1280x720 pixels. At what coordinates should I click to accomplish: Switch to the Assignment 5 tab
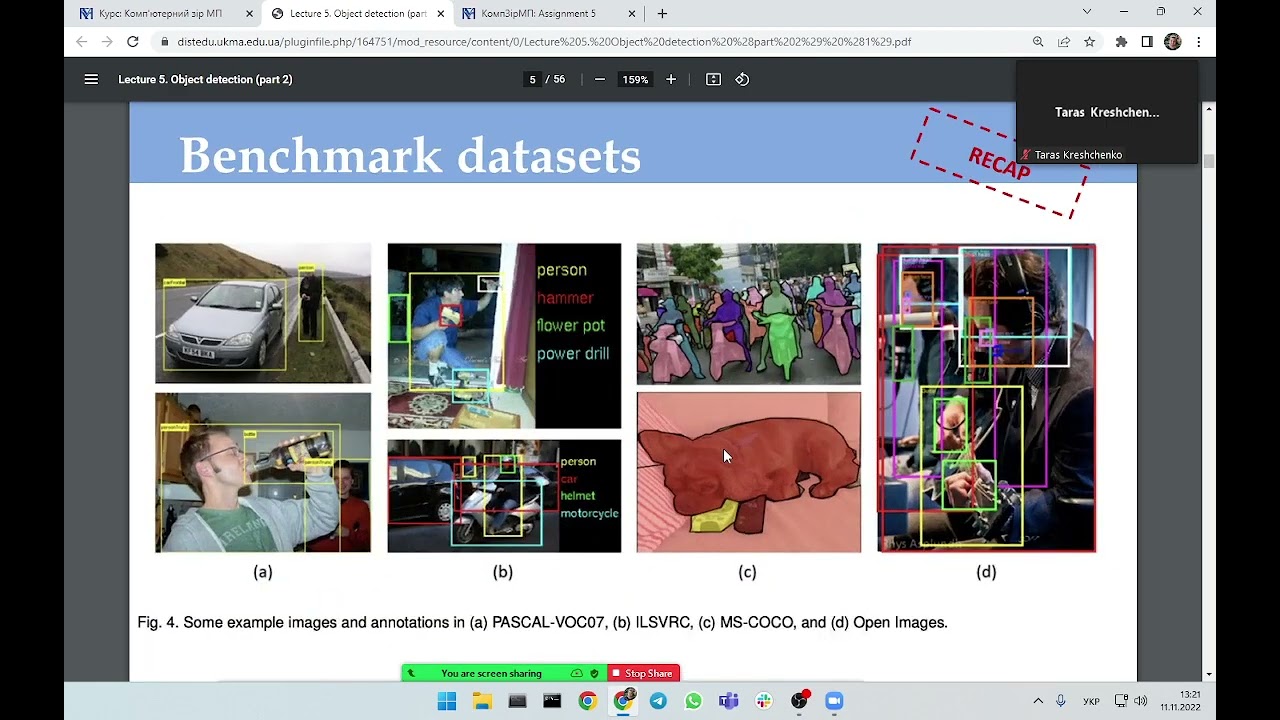(538, 14)
